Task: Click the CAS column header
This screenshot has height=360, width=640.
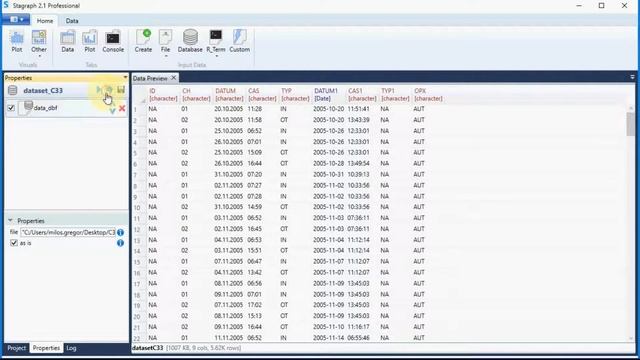Action: [262, 95]
